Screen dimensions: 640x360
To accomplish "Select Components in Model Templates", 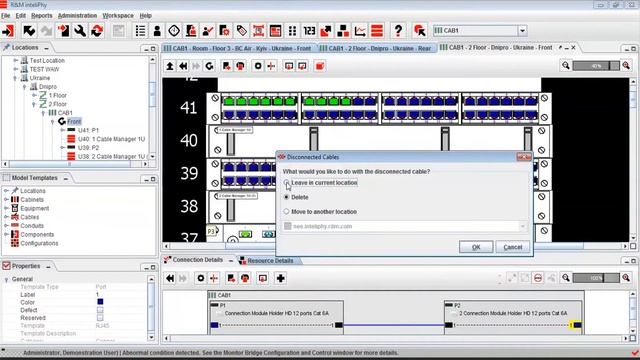I will (37, 235).
